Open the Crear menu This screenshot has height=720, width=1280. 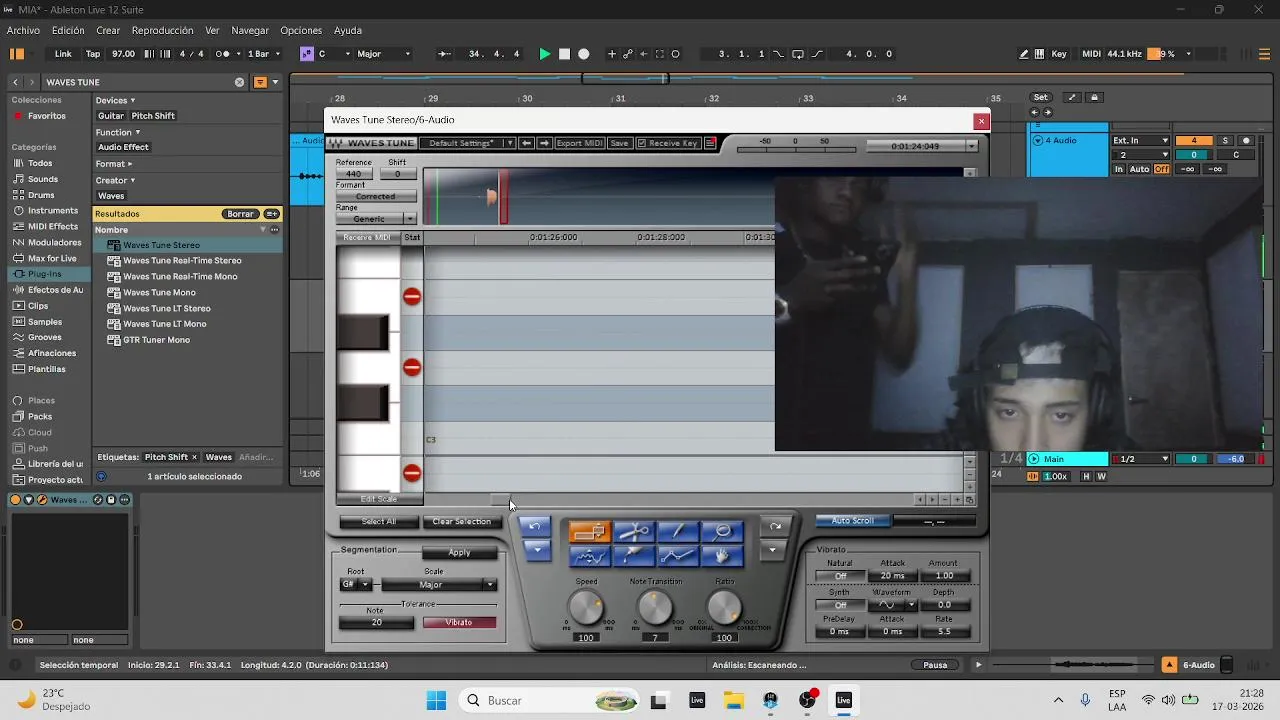pyautogui.click(x=108, y=31)
